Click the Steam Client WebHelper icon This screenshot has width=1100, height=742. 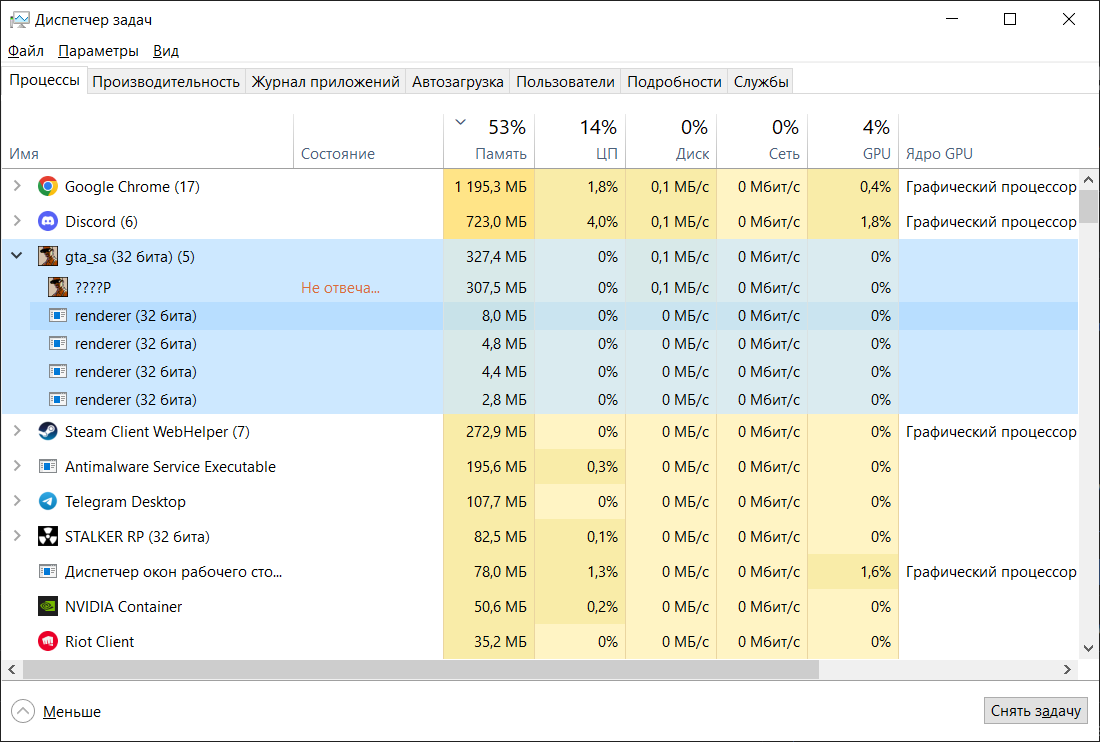tap(48, 431)
